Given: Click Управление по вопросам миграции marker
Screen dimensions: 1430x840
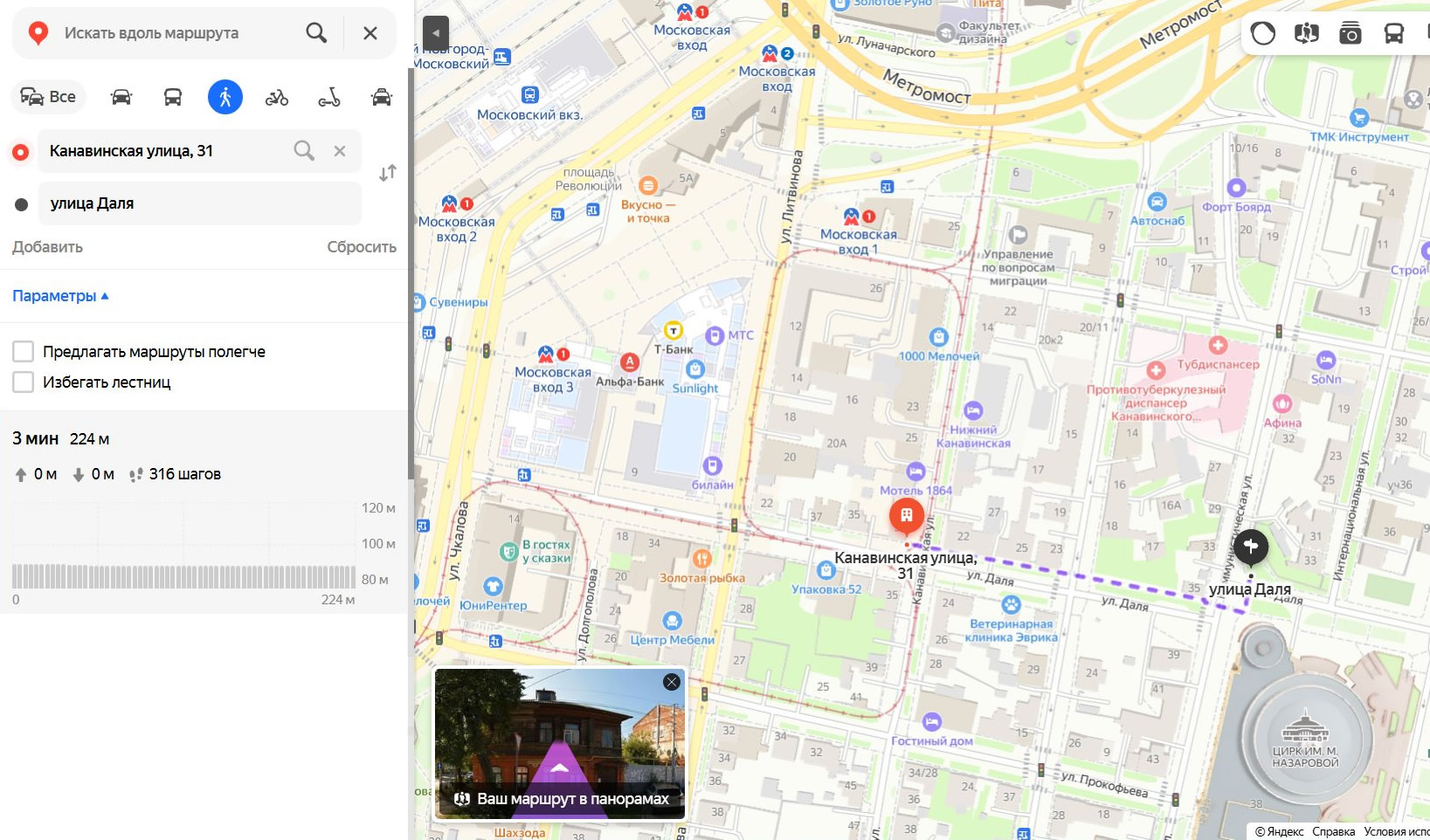Looking at the screenshot, I should (1018, 234).
